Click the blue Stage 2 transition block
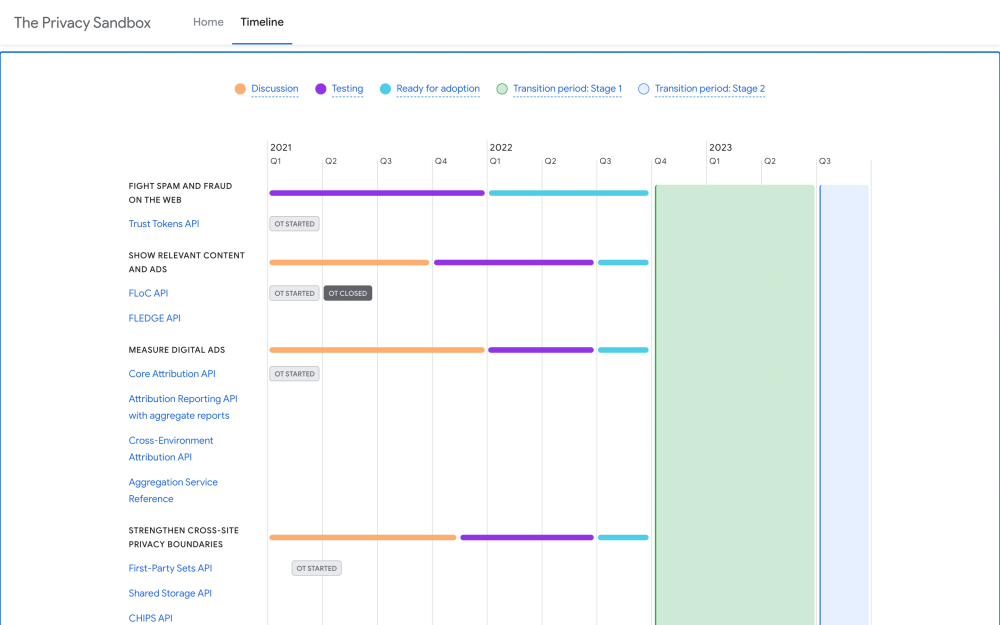The height and width of the screenshot is (625, 1000). [x=844, y=400]
